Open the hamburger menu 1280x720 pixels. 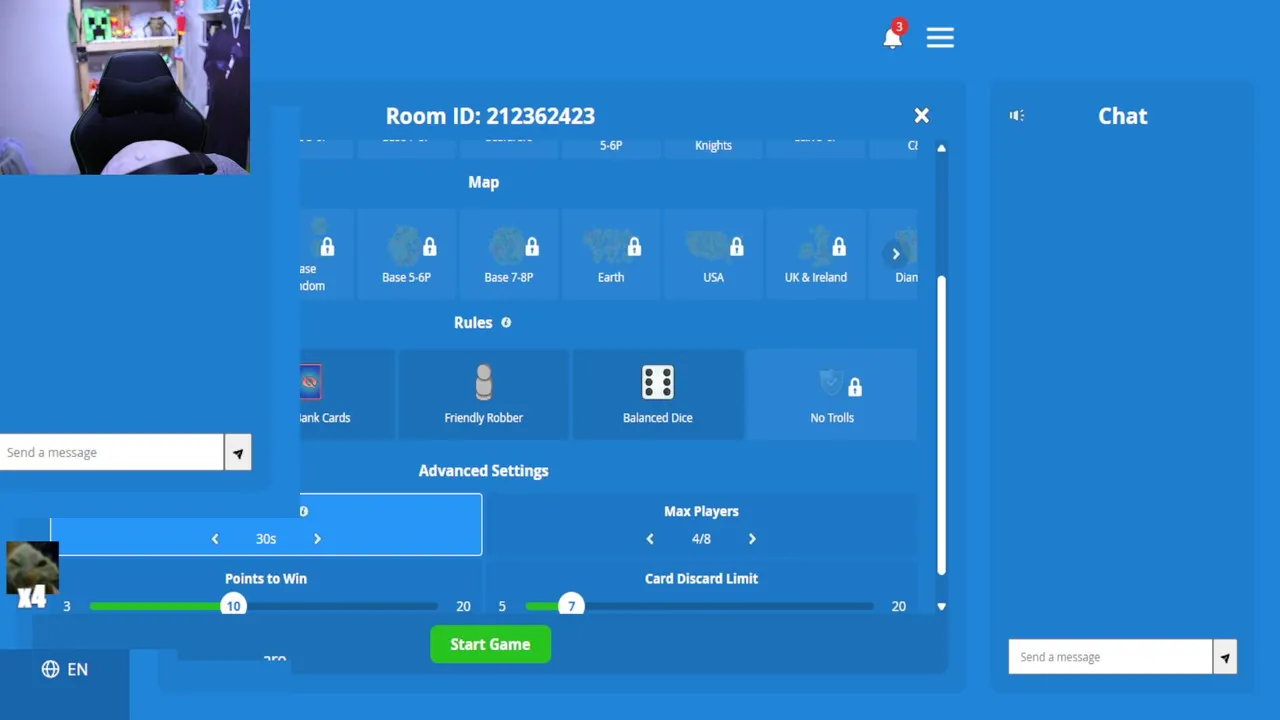coord(940,38)
